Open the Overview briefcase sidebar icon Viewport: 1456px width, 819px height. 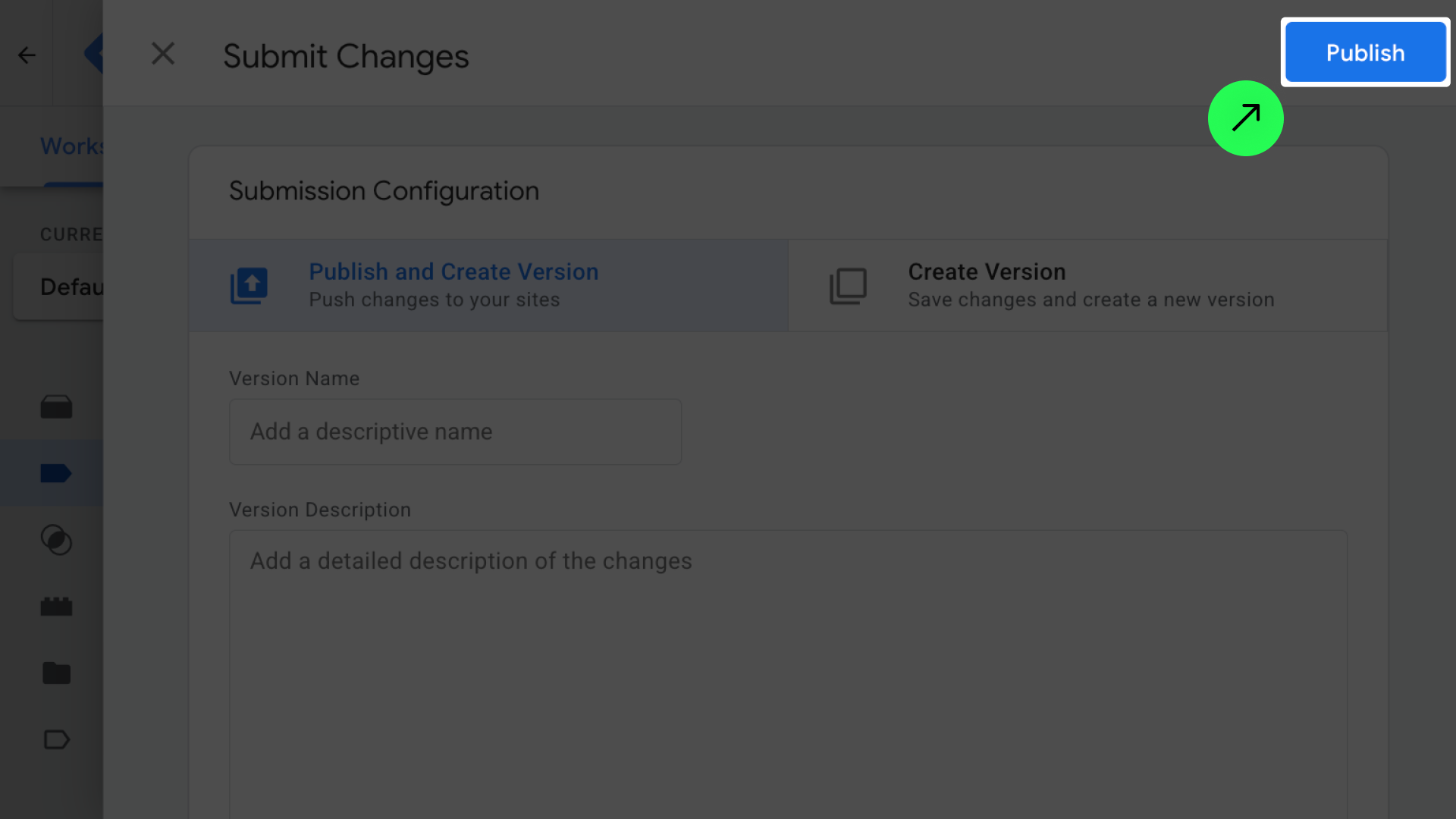pyautogui.click(x=56, y=407)
